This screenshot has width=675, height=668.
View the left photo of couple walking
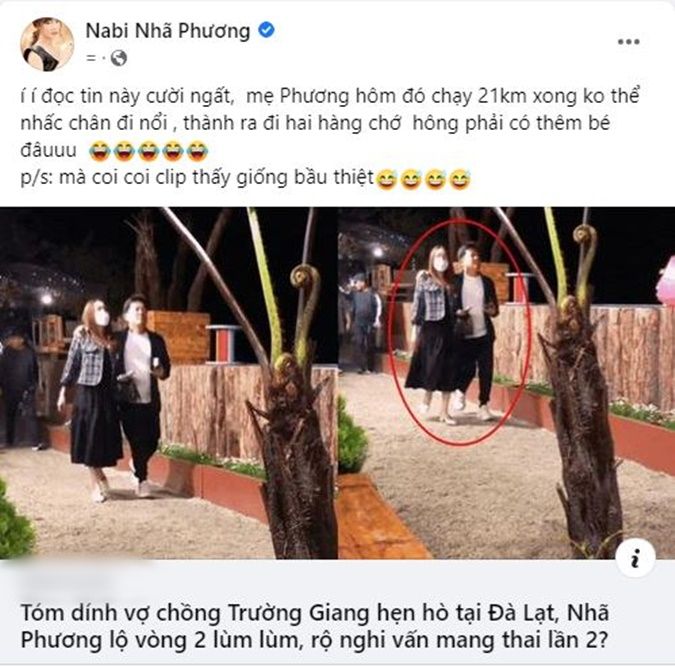pyautogui.click(x=168, y=383)
